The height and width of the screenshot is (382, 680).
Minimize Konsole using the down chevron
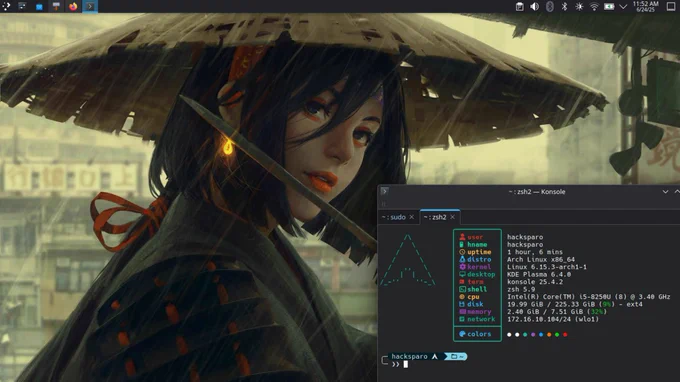665,192
